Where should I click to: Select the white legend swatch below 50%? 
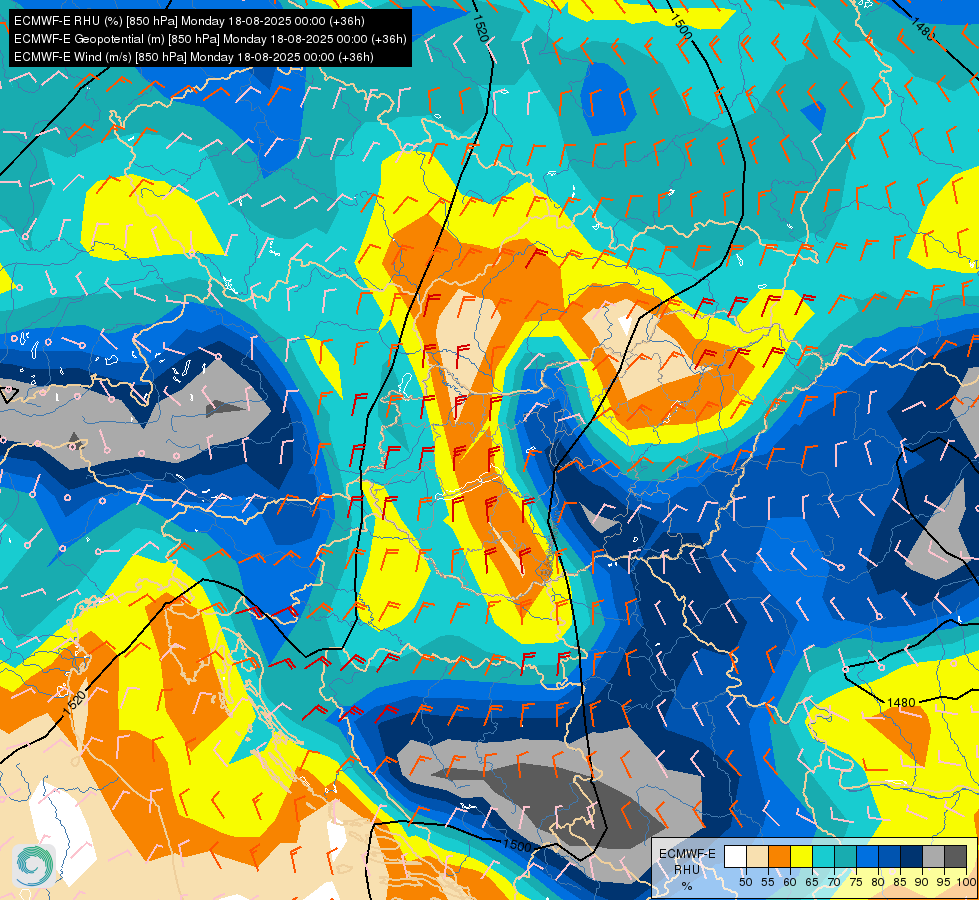(x=735, y=856)
